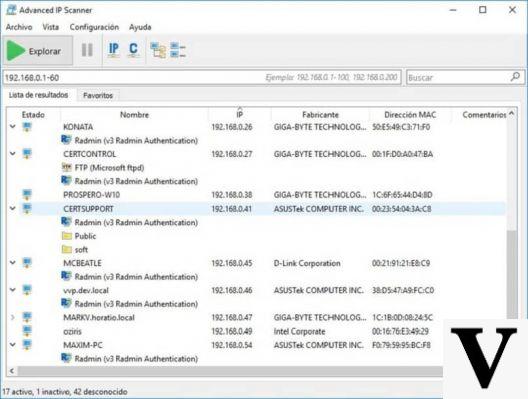Click IP address 192.168.0.41

click(231, 209)
